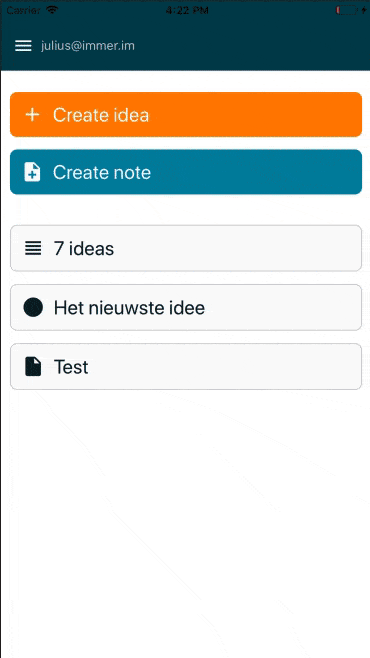Click the file icon beside Test

click(33, 367)
